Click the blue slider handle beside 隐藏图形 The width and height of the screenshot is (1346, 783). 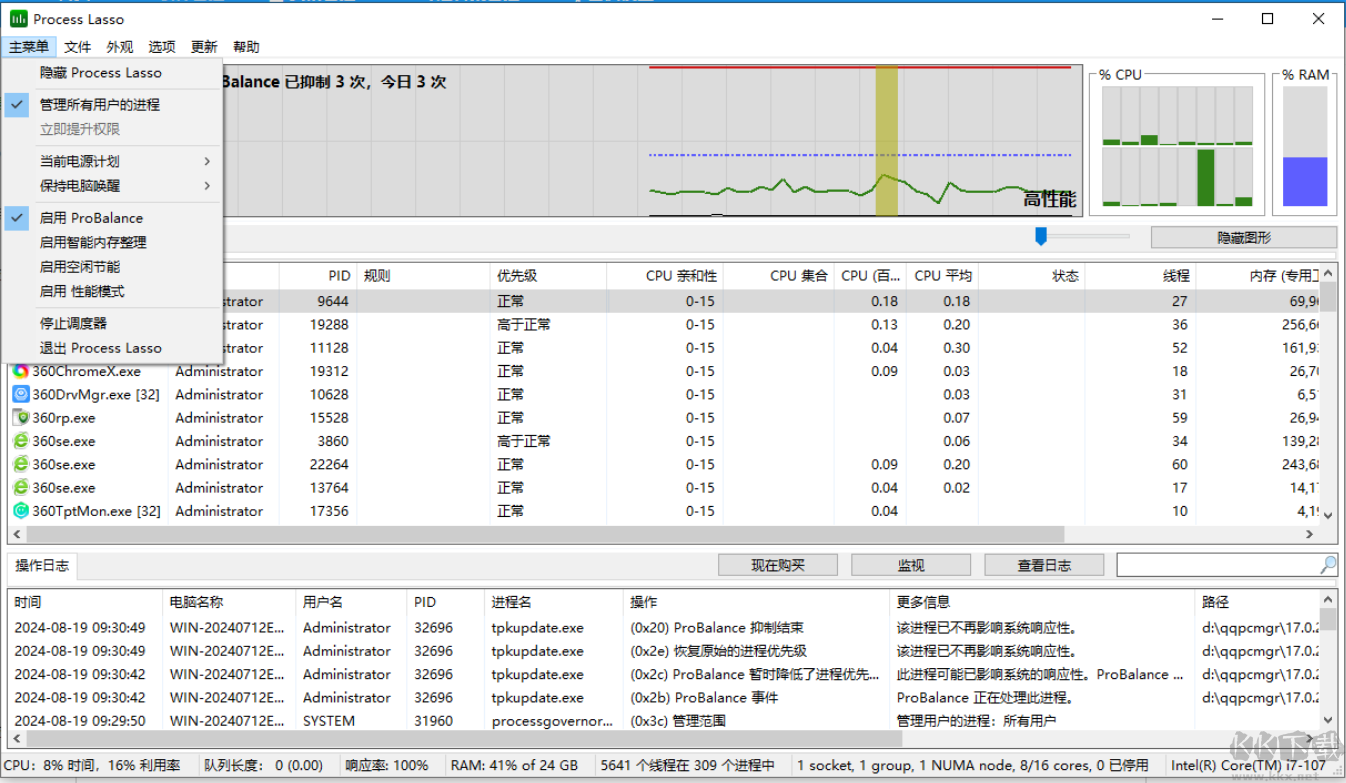pyautogui.click(x=1041, y=236)
